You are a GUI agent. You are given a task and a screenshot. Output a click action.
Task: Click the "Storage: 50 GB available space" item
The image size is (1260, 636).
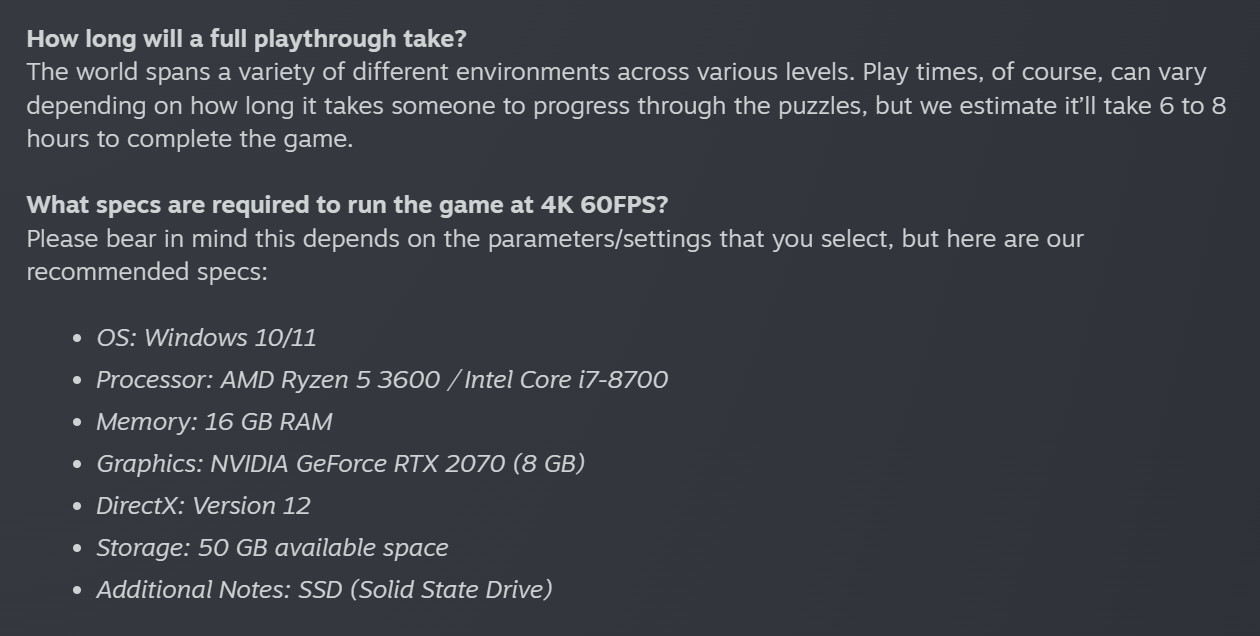coord(272,548)
